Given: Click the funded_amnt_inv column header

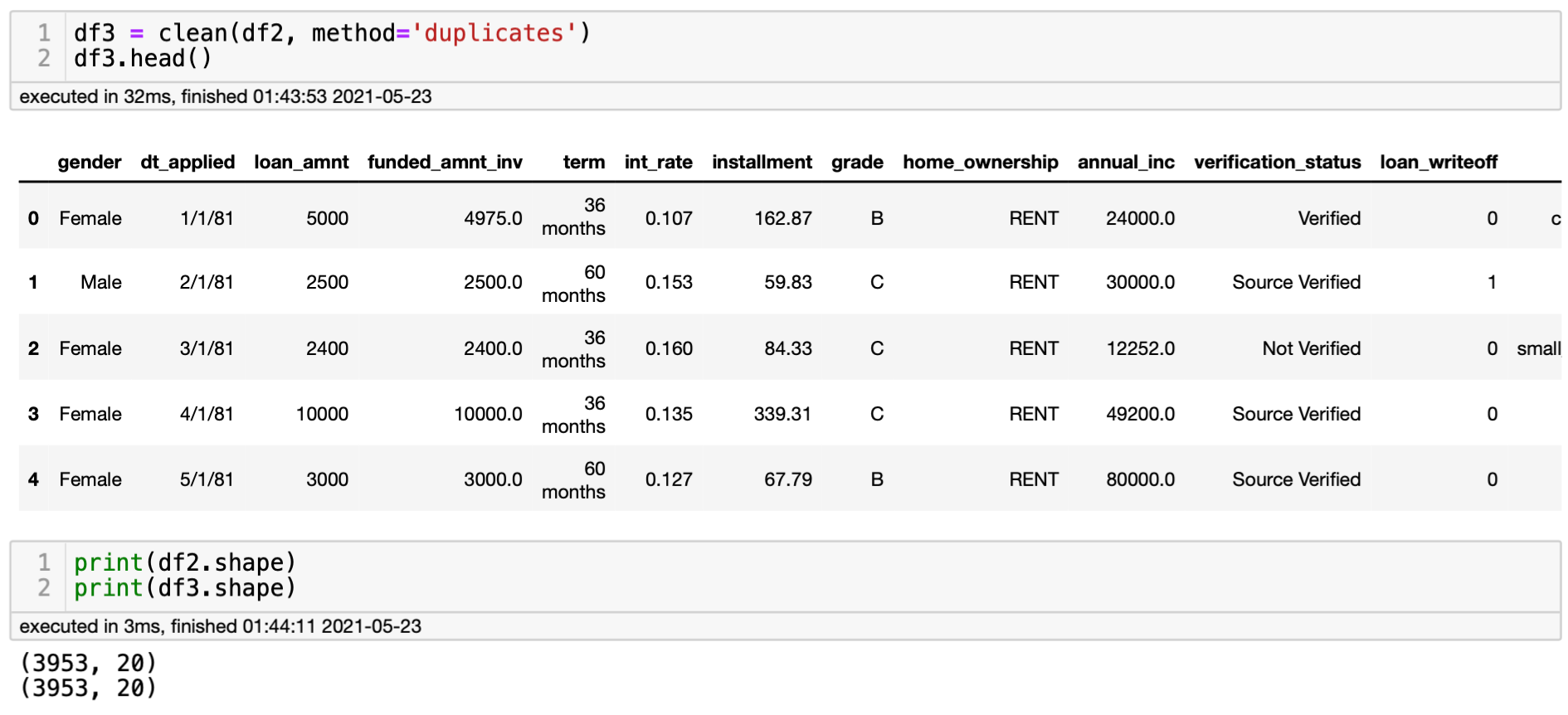Looking at the screenshot, I should [x=445, y=163].
